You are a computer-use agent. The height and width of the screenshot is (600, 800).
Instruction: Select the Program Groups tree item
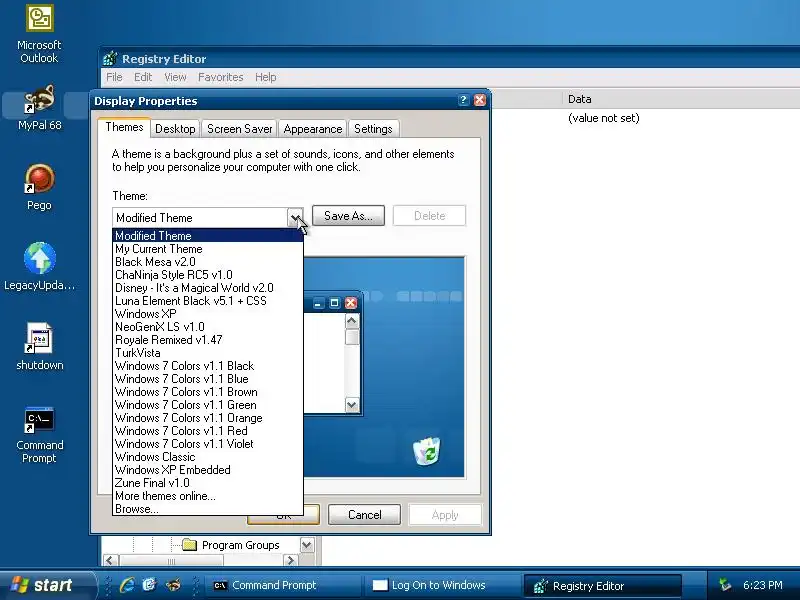240,545
